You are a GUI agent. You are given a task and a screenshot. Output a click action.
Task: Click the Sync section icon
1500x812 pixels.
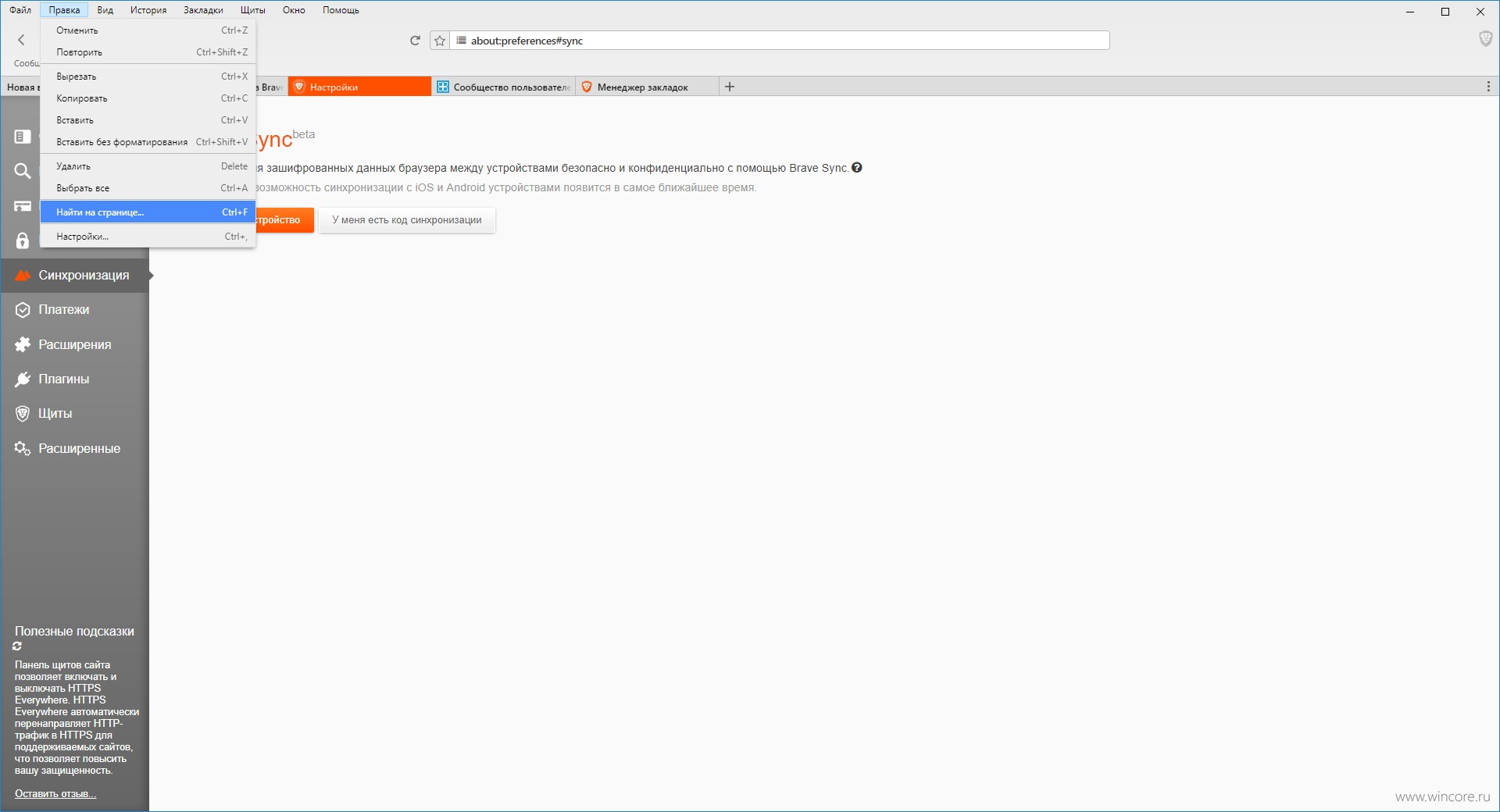click(22, 275)
